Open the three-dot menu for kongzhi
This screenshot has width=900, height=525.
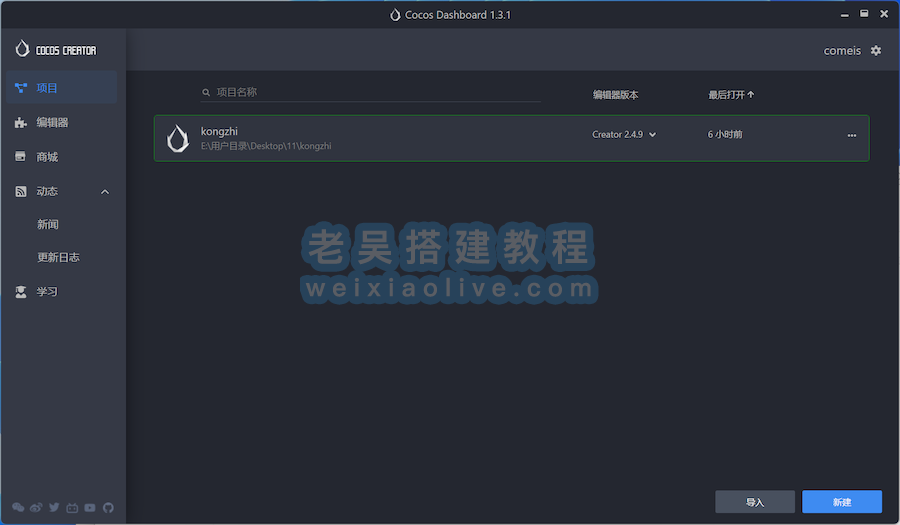pos(852,135)
